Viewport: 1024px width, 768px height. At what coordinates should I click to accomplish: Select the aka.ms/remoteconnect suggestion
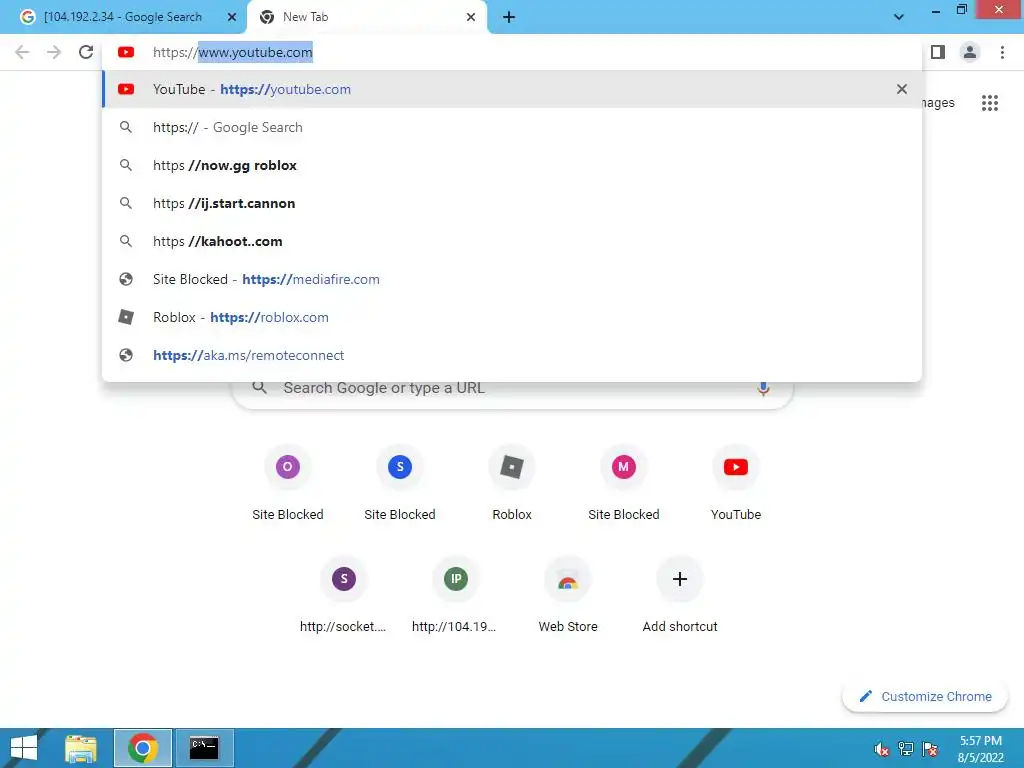pyautogui.click(x=512, y=355)
